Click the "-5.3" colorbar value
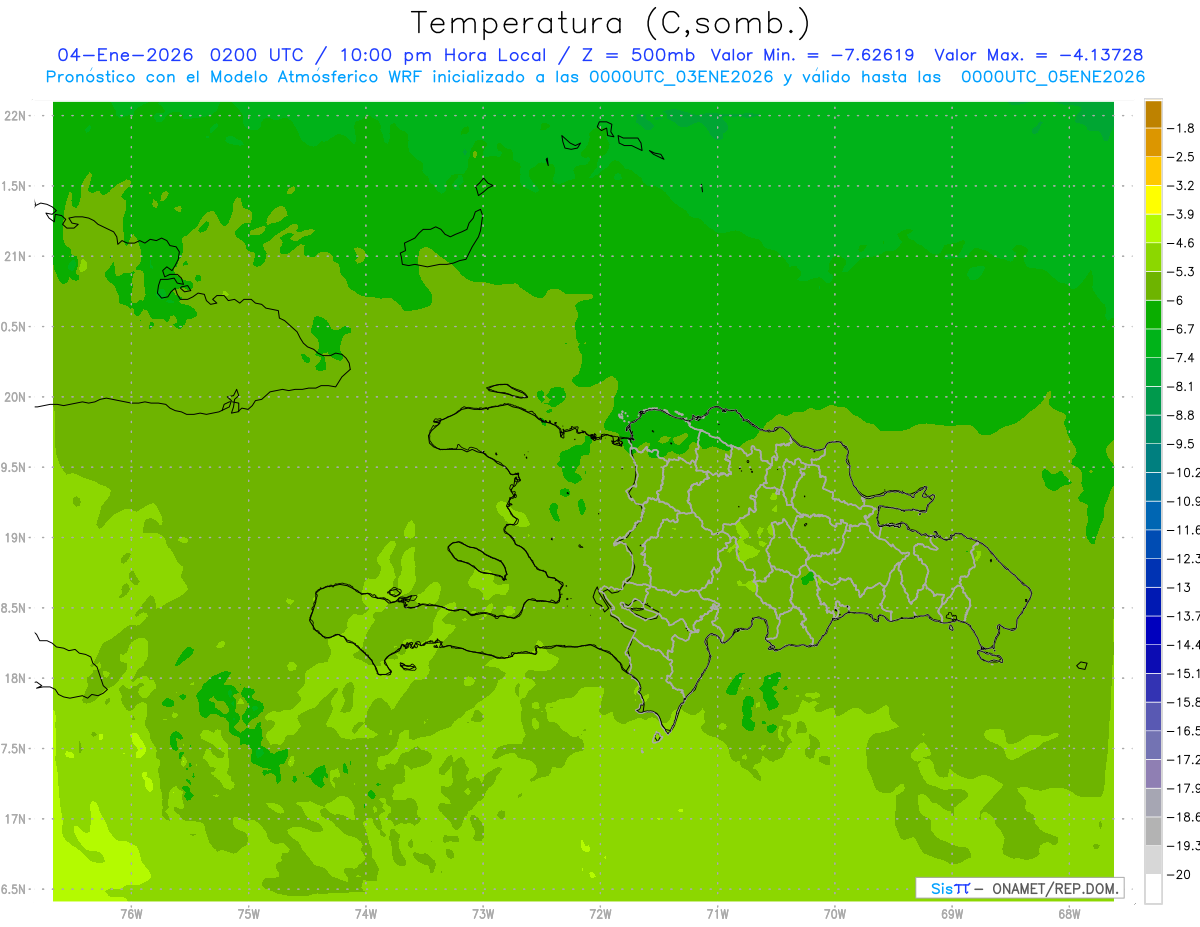 [1181, 272]
